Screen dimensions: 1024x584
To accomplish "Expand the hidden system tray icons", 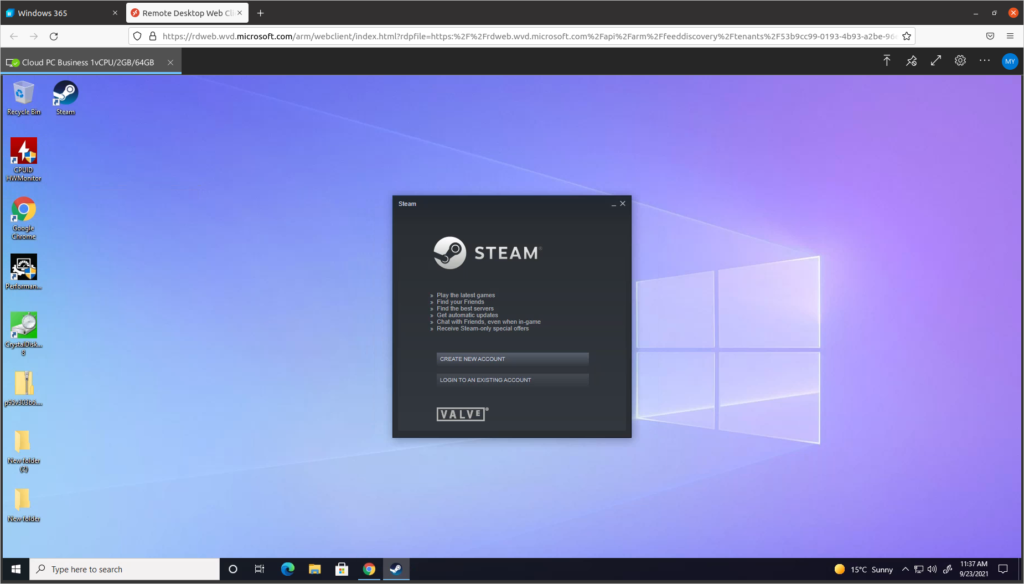I will click(x=905, y=569).
